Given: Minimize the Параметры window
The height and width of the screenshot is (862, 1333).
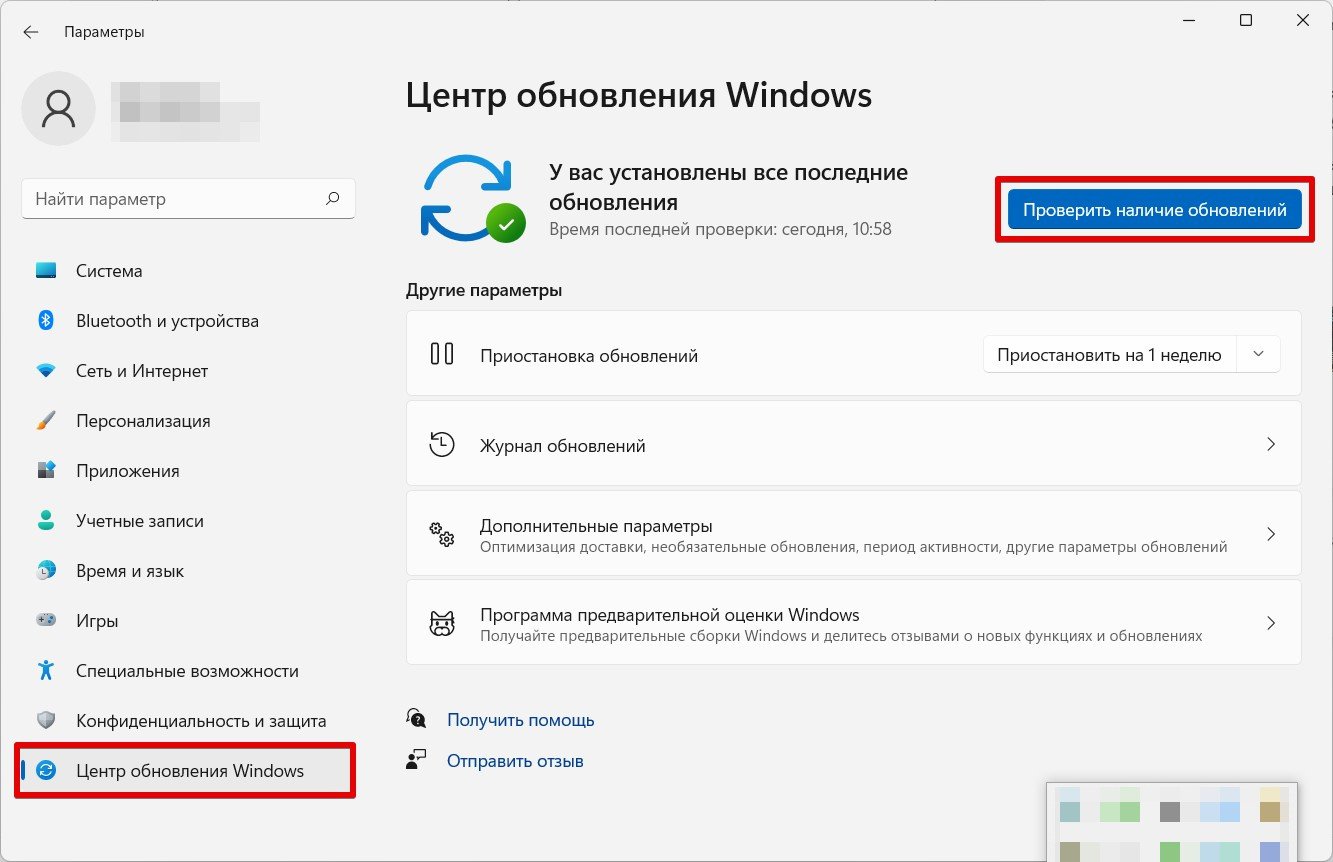Looking at the screenshot, I should (x=1188, y=20).
